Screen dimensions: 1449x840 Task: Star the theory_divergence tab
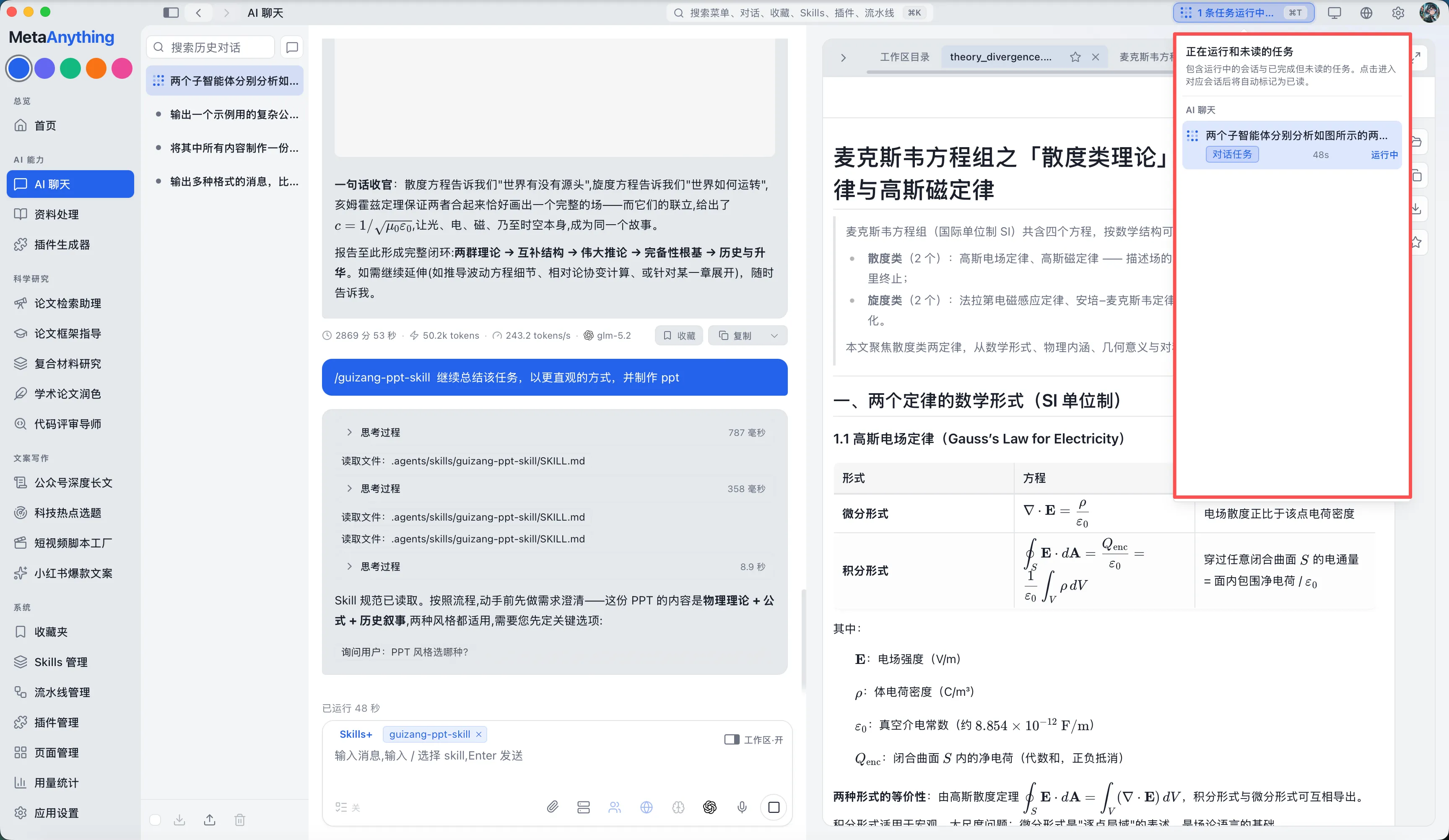pyautogui.click(x=1075, y=57)
